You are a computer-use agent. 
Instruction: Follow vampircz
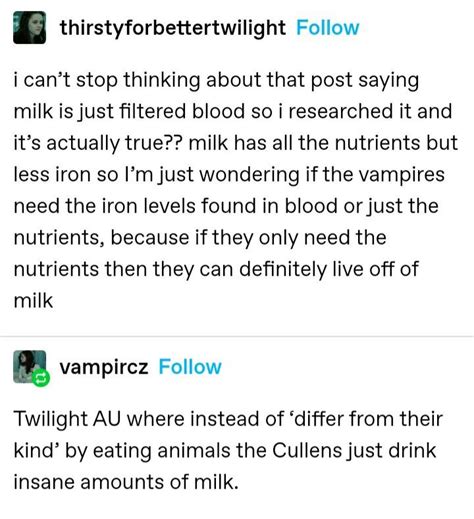pos(190,367)
